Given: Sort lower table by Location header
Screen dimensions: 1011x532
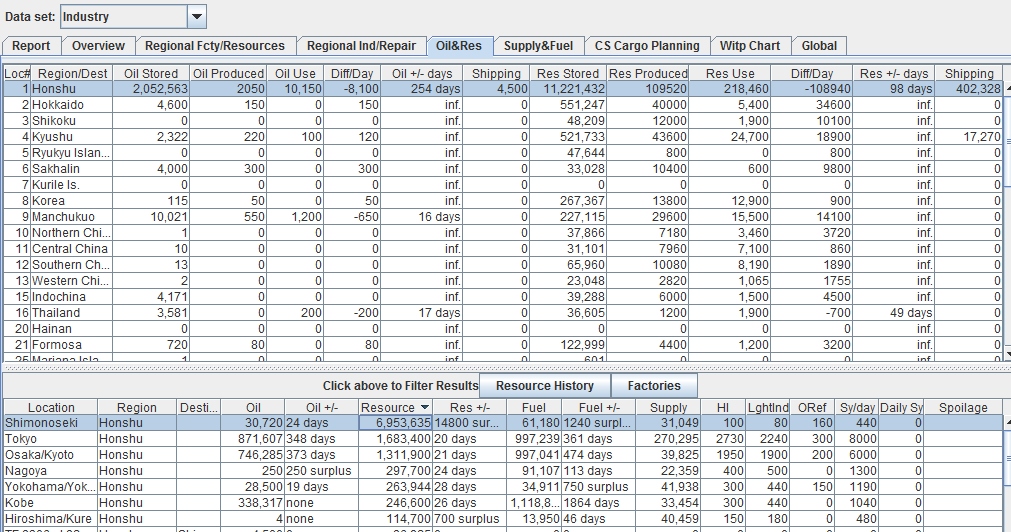Looking at the screenshot, I should tap(51, 408).
